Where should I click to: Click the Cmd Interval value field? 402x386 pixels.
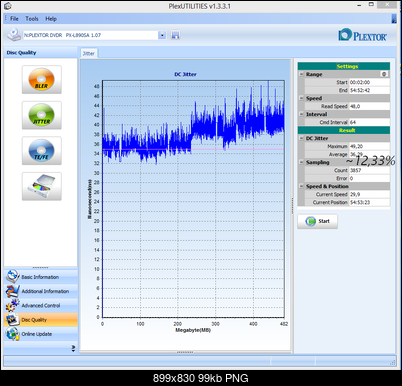click(x=369, y=122)
